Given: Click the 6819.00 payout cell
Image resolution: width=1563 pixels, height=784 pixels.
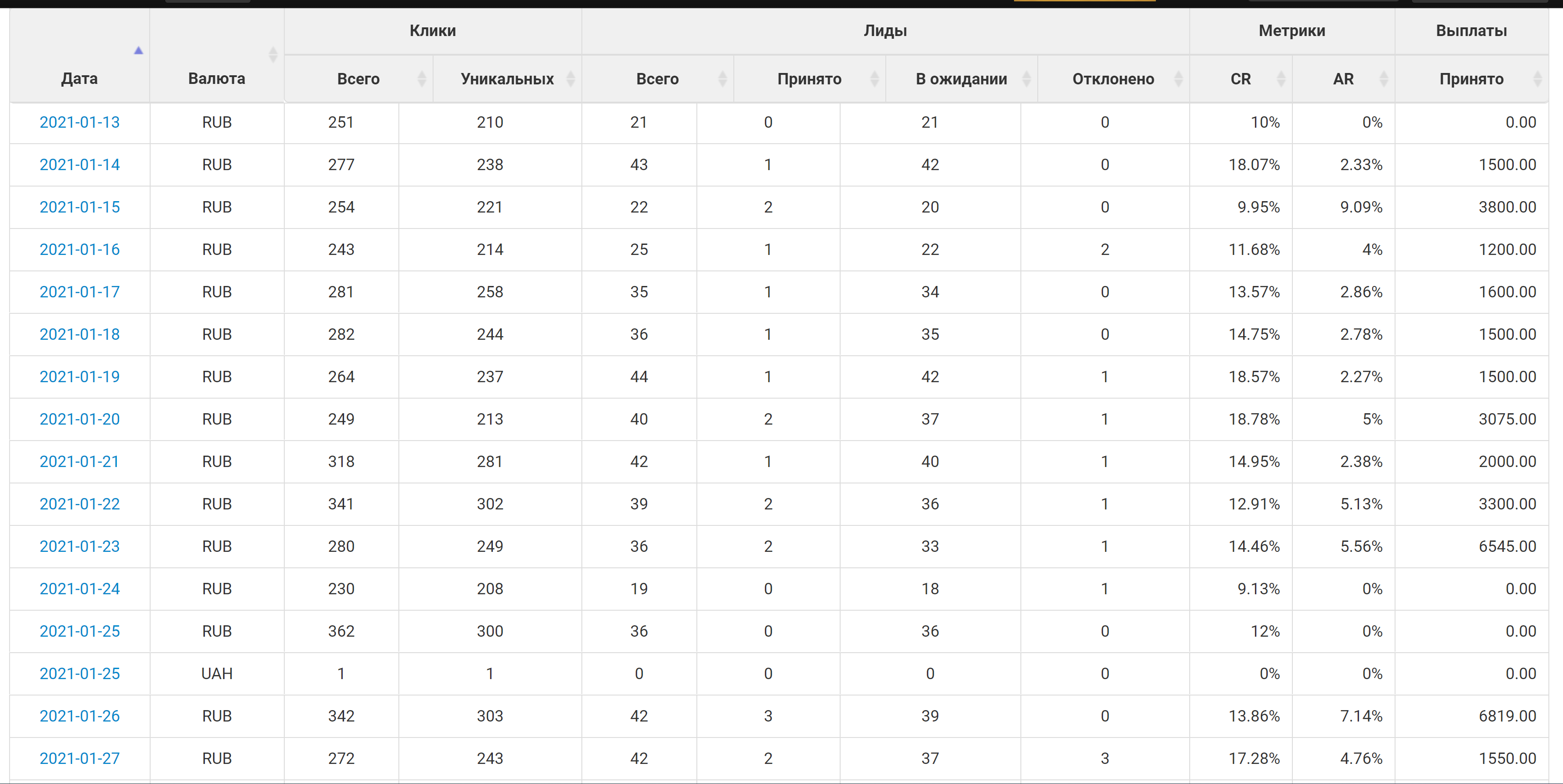Looking at the screenshot, I should click(x=1507, y=716).
